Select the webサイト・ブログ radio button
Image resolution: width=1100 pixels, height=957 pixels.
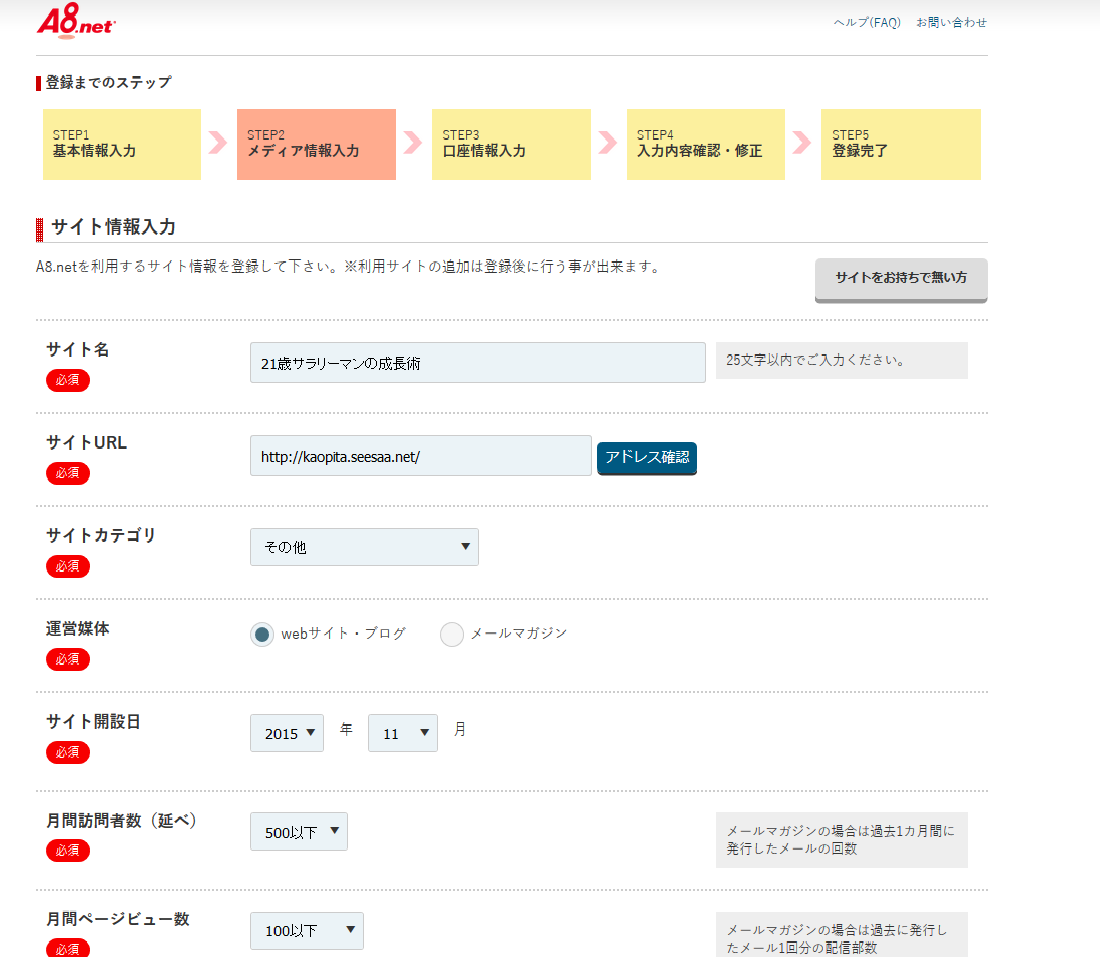click(261, 634)
